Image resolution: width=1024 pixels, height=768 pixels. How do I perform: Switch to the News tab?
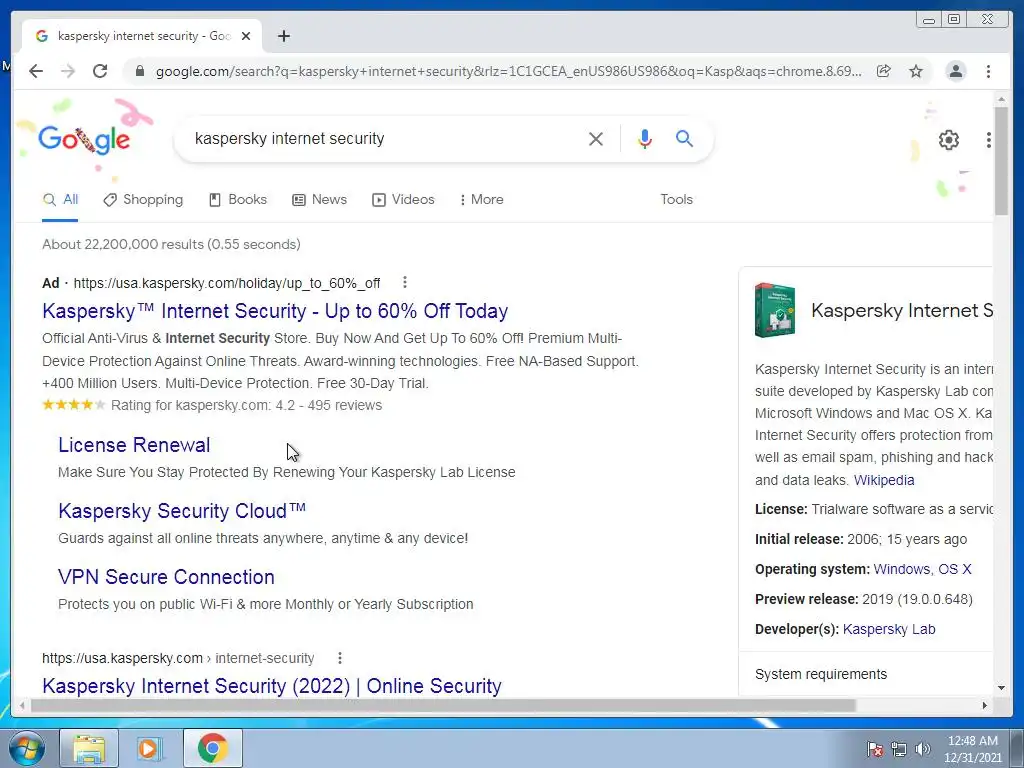pyautogui.click(x=319, y=199)
